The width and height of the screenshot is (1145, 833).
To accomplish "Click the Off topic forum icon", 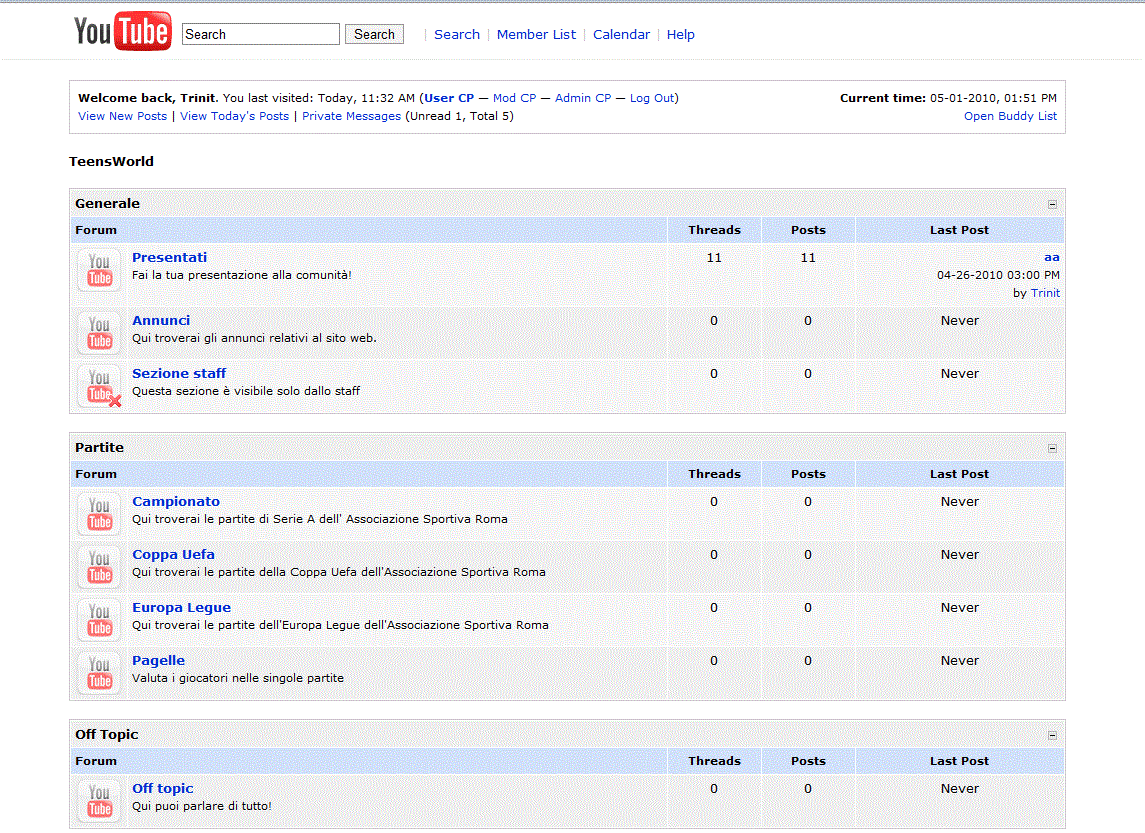I will (x=99, y=801).
